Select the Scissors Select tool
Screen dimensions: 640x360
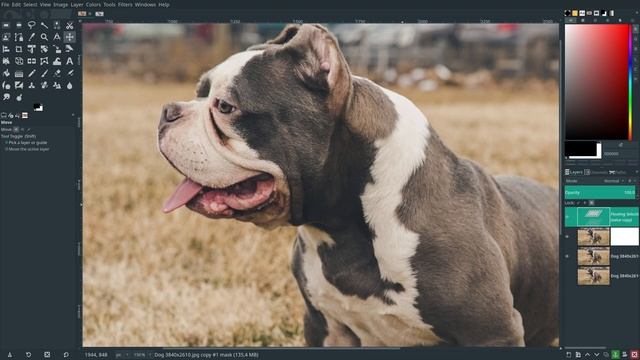(69, 25)
